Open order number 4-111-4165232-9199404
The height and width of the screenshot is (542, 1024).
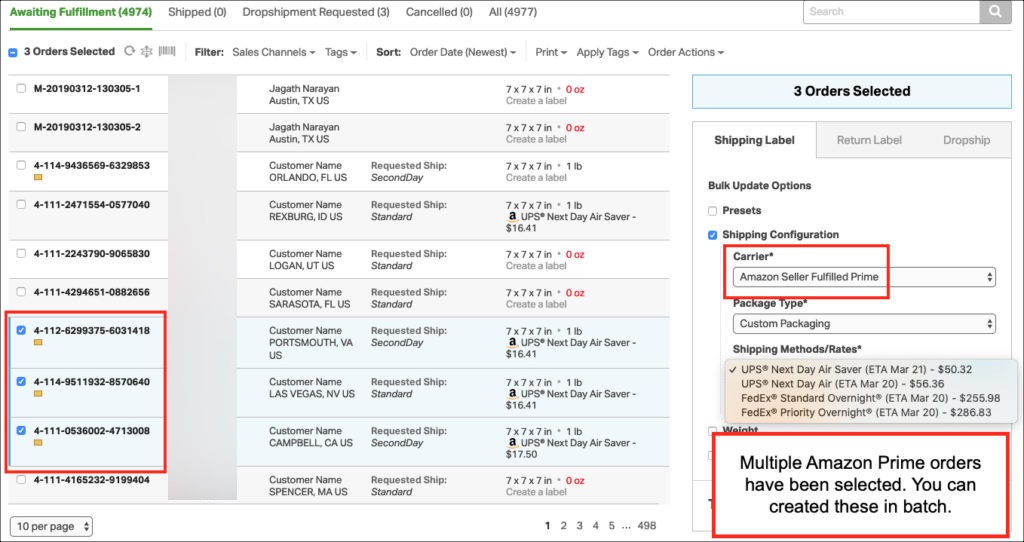(91, 480)
